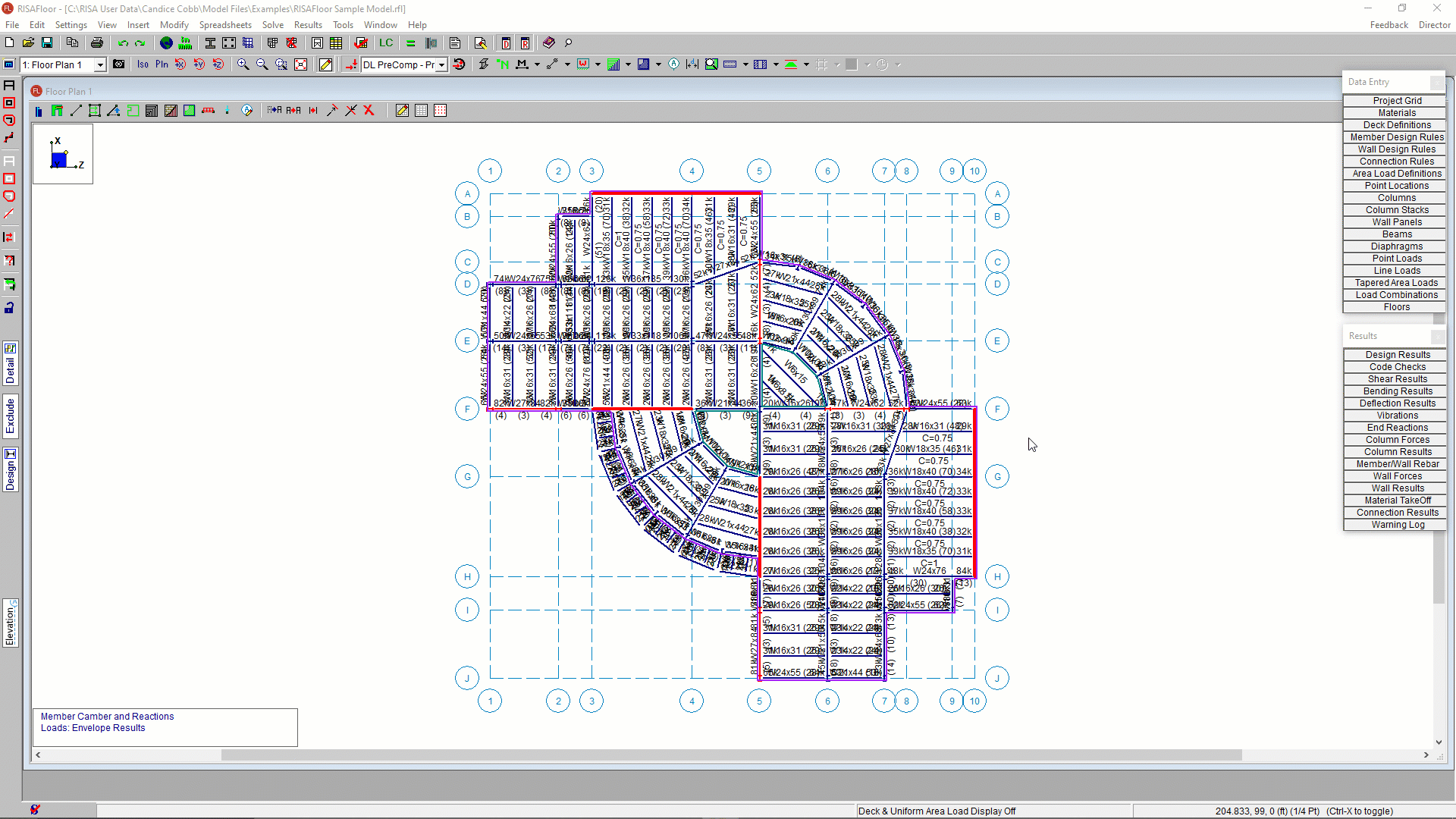The width and height of the screenshot is (1456, 819).
Task: Open Deflection Results from Results panel
Action: 1397,403
